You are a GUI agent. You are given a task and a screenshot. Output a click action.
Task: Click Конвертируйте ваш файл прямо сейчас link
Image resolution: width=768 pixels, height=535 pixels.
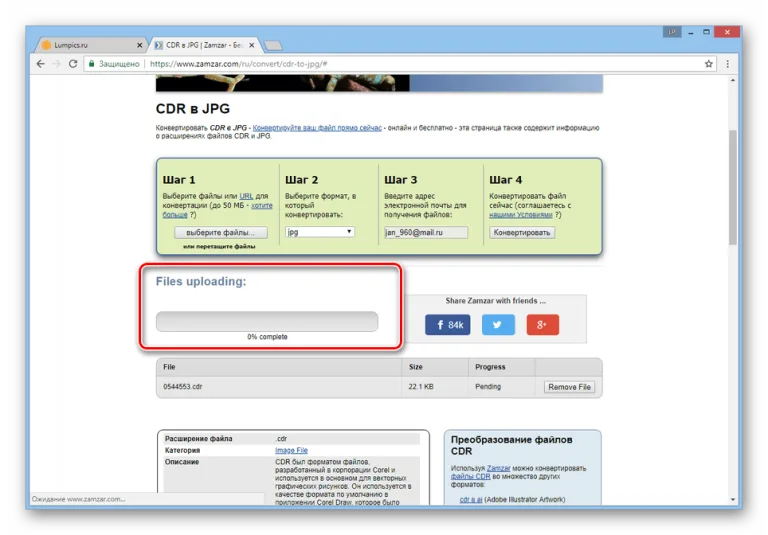317,128
